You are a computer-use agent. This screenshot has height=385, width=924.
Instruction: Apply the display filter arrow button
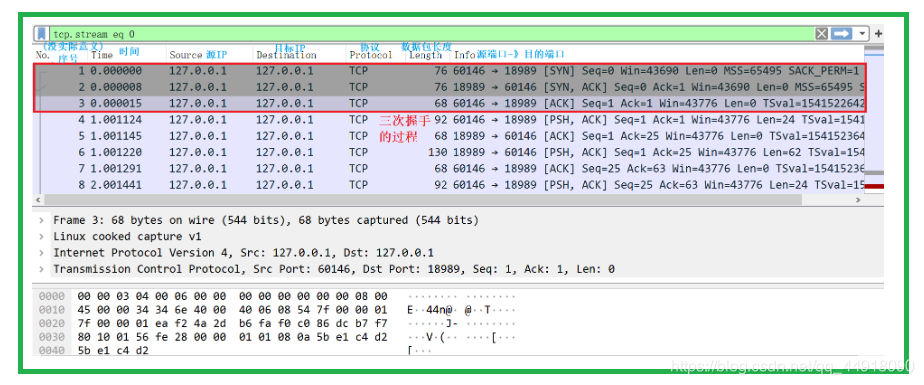pos(842,34)
